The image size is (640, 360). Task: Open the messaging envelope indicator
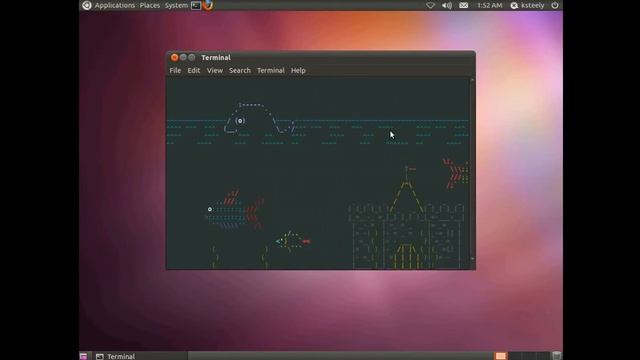[464, 5]
